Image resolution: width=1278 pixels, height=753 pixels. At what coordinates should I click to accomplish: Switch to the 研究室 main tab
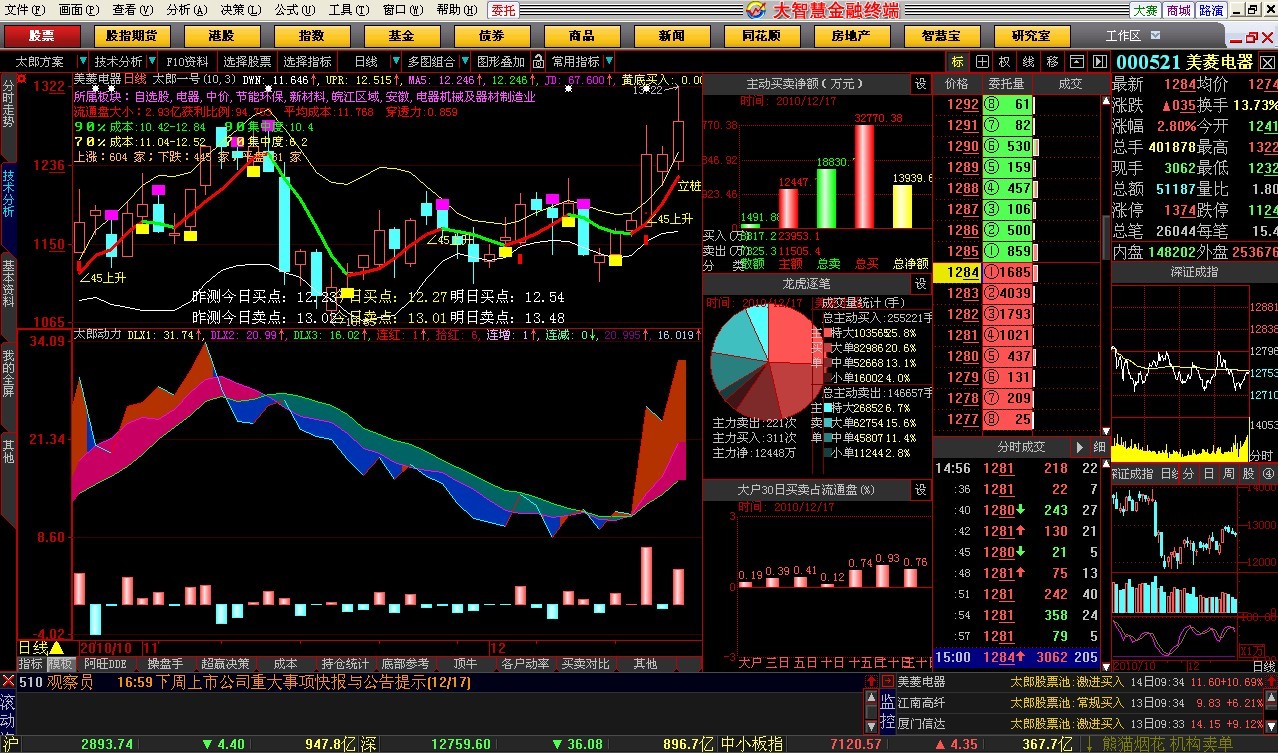coord(1031,36)
